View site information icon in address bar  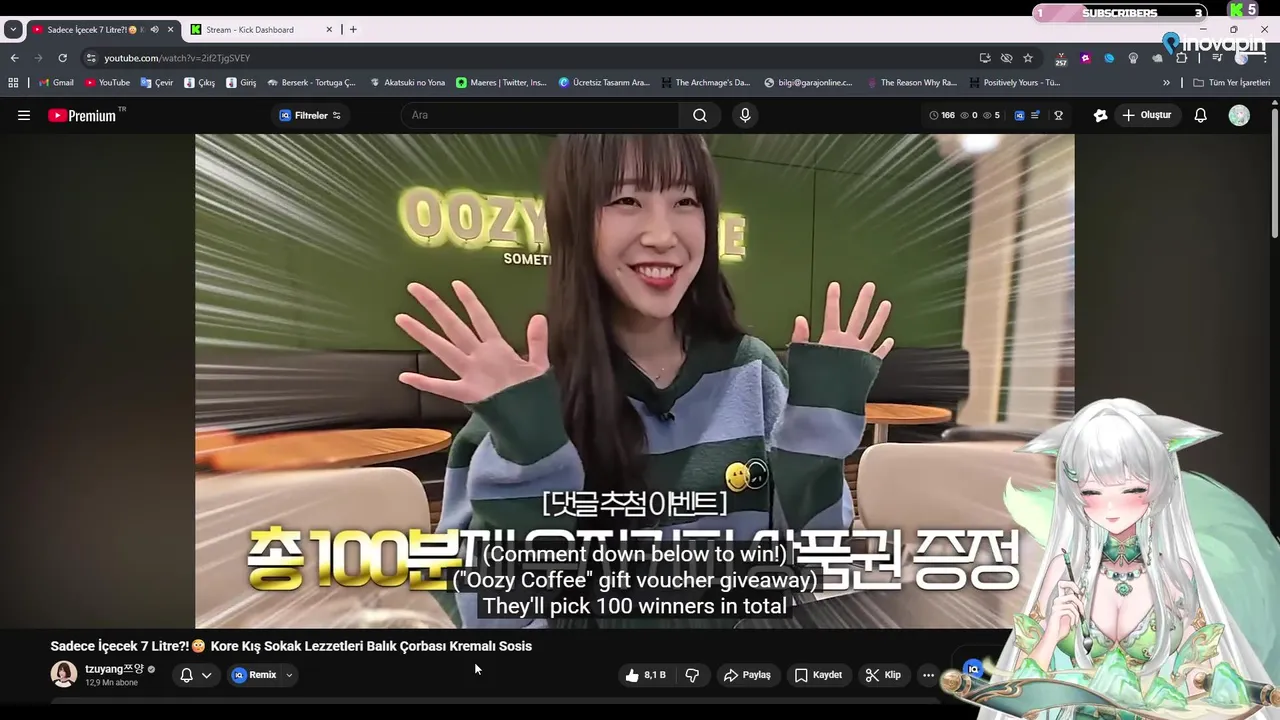pos(91,58)
